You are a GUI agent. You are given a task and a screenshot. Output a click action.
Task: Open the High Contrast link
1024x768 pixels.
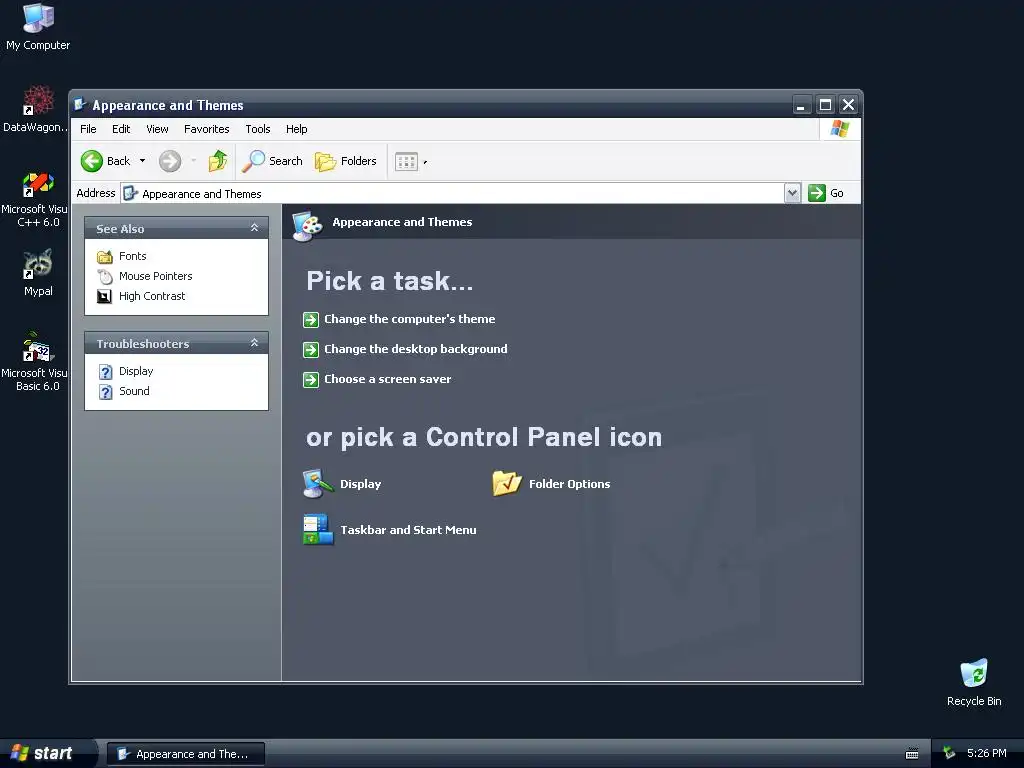click(152, 296)
